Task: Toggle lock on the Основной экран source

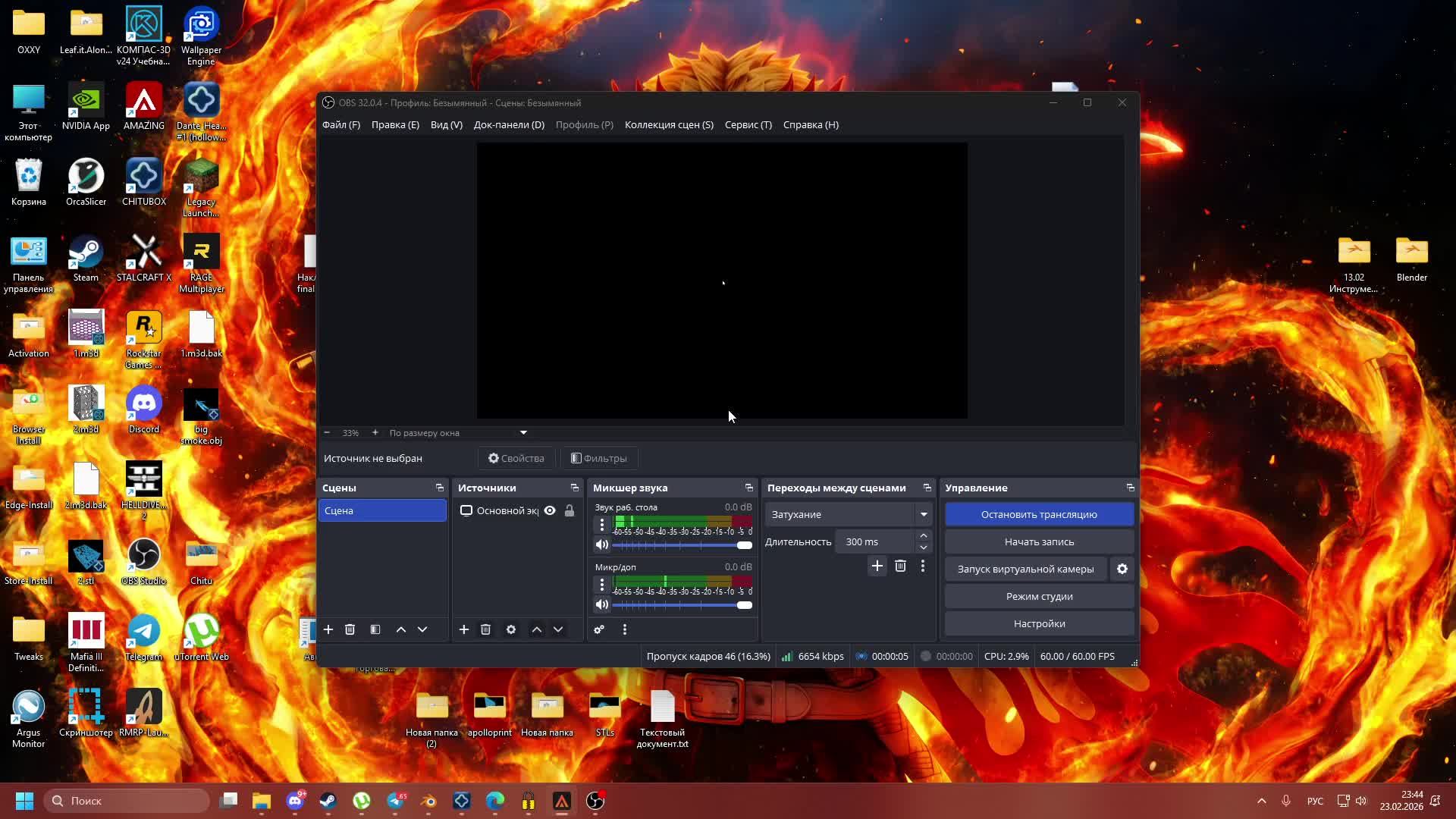Action: click(x=570, y=510)
